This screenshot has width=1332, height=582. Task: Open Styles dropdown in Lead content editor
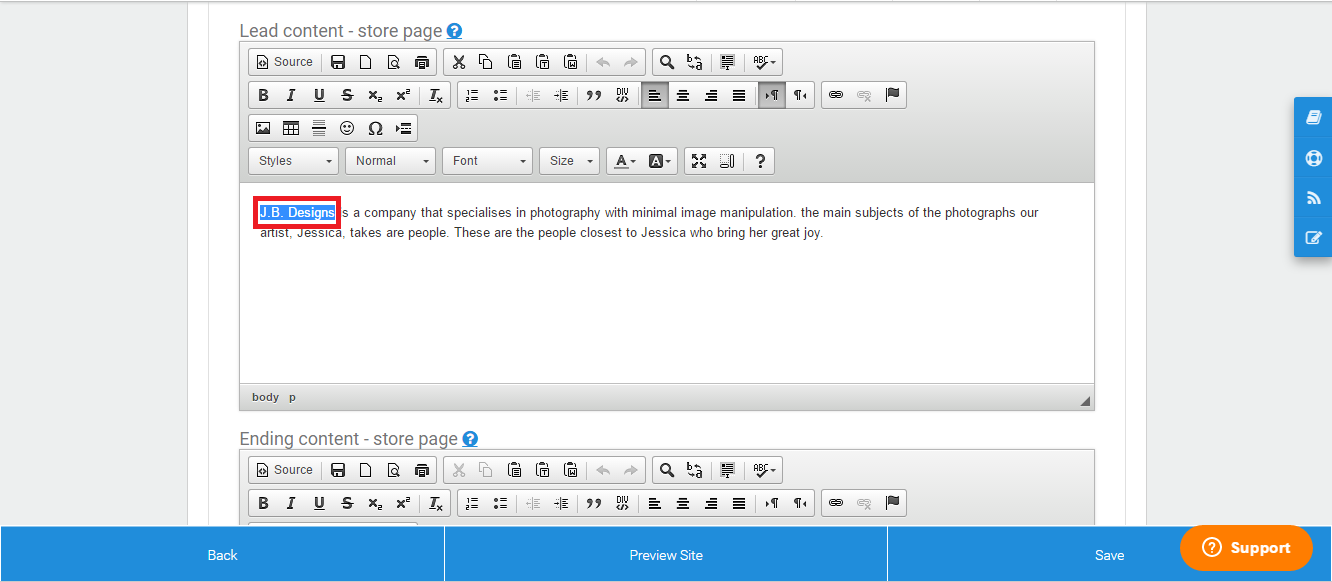tap(294, 161)
